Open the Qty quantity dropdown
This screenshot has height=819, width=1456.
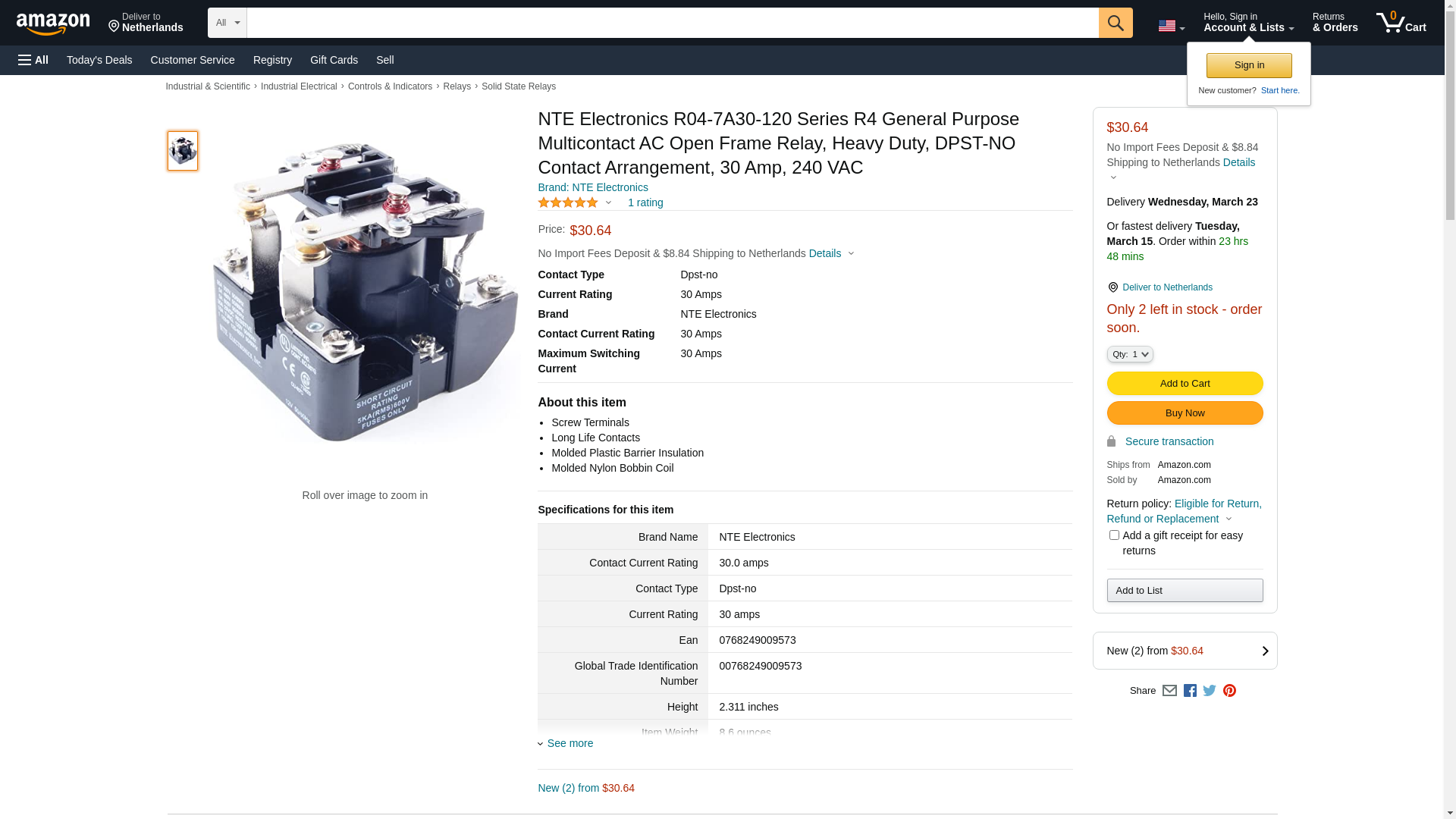point(1129,354)
